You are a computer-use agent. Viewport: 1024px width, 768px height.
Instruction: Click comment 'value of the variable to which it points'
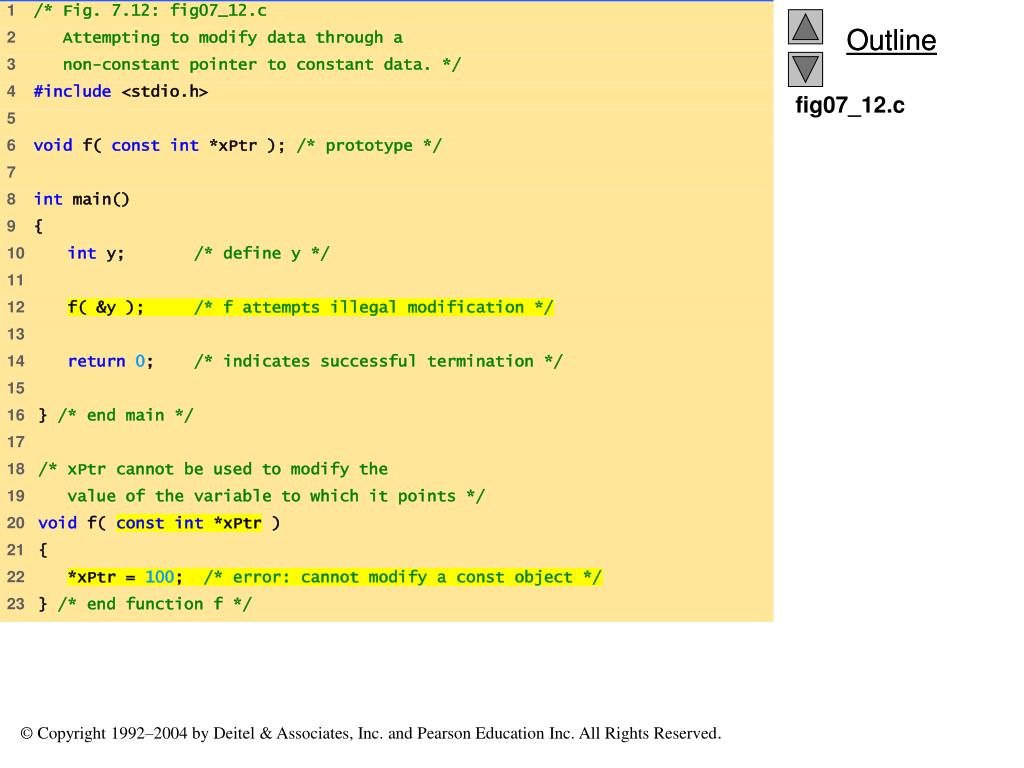tap(261, 496)
